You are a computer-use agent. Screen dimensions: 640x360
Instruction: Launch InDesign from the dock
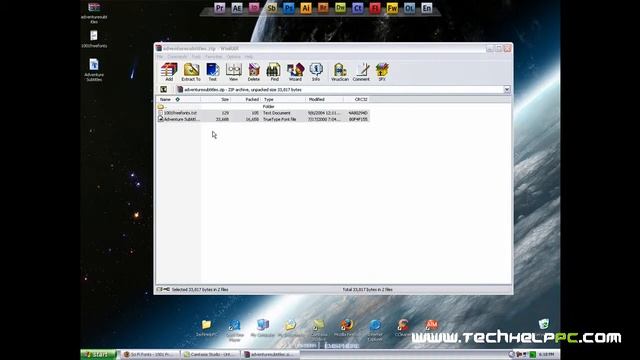[254, 8]
